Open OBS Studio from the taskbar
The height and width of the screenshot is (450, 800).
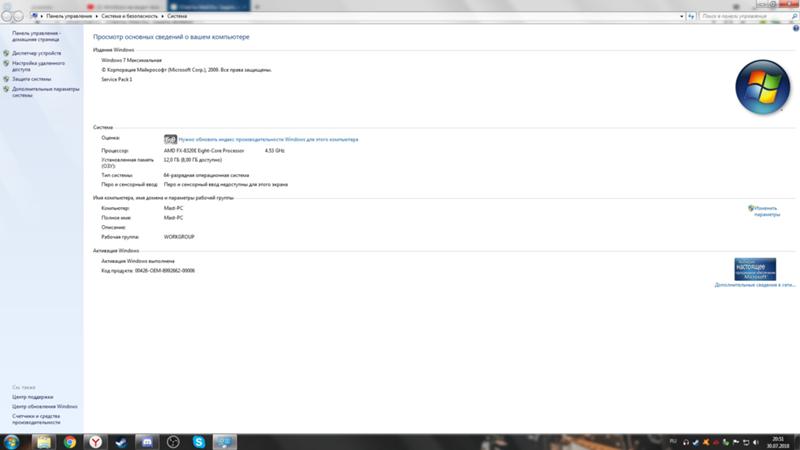[x=173, y=442]
